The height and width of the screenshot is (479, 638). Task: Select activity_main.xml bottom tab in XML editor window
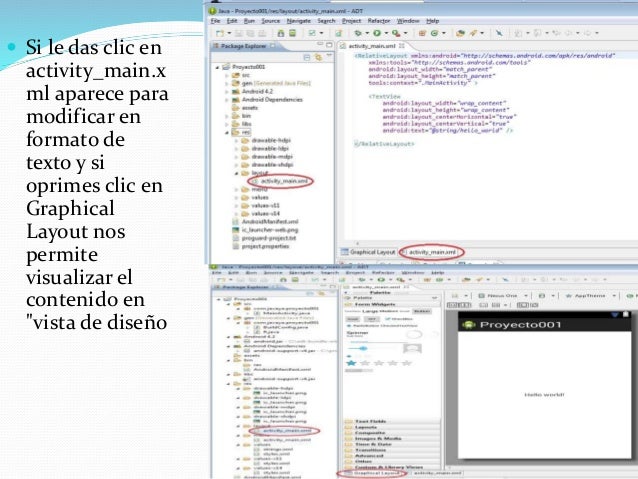[432, 252]
